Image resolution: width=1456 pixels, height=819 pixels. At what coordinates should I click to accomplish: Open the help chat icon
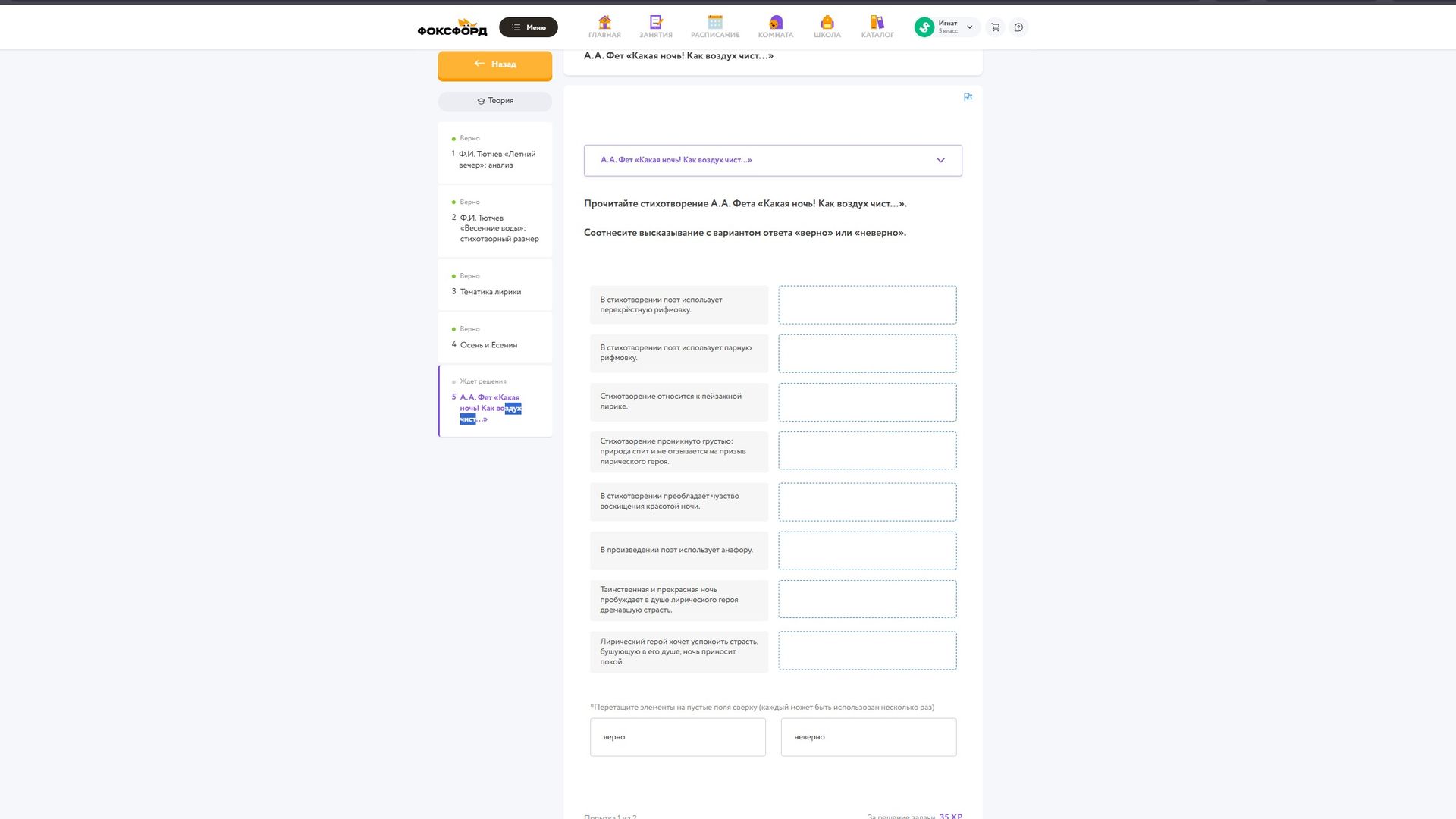point(1018,27)
